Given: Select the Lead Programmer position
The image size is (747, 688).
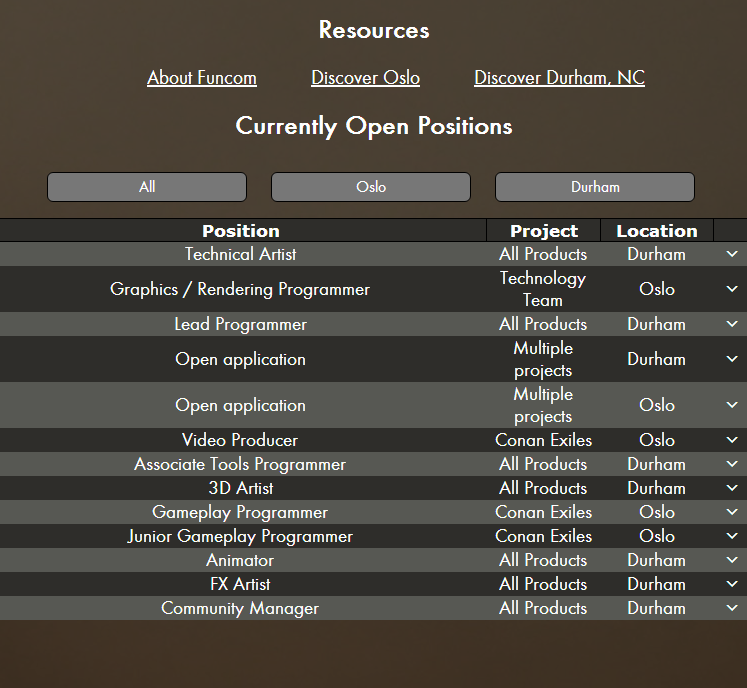Looking at the screenshot, I should (x=240, y=324).
